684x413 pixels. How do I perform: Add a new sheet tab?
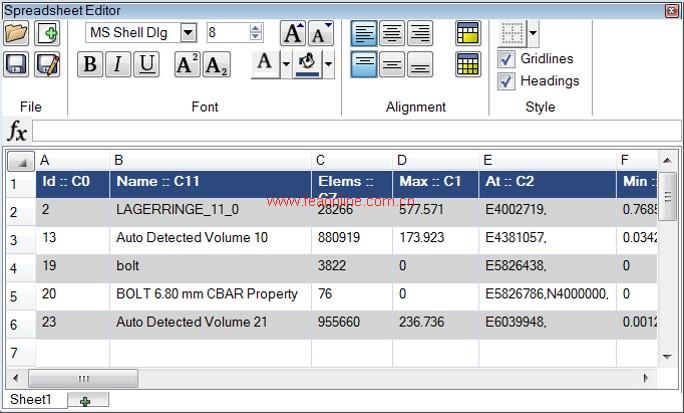(x=85, y=401)
